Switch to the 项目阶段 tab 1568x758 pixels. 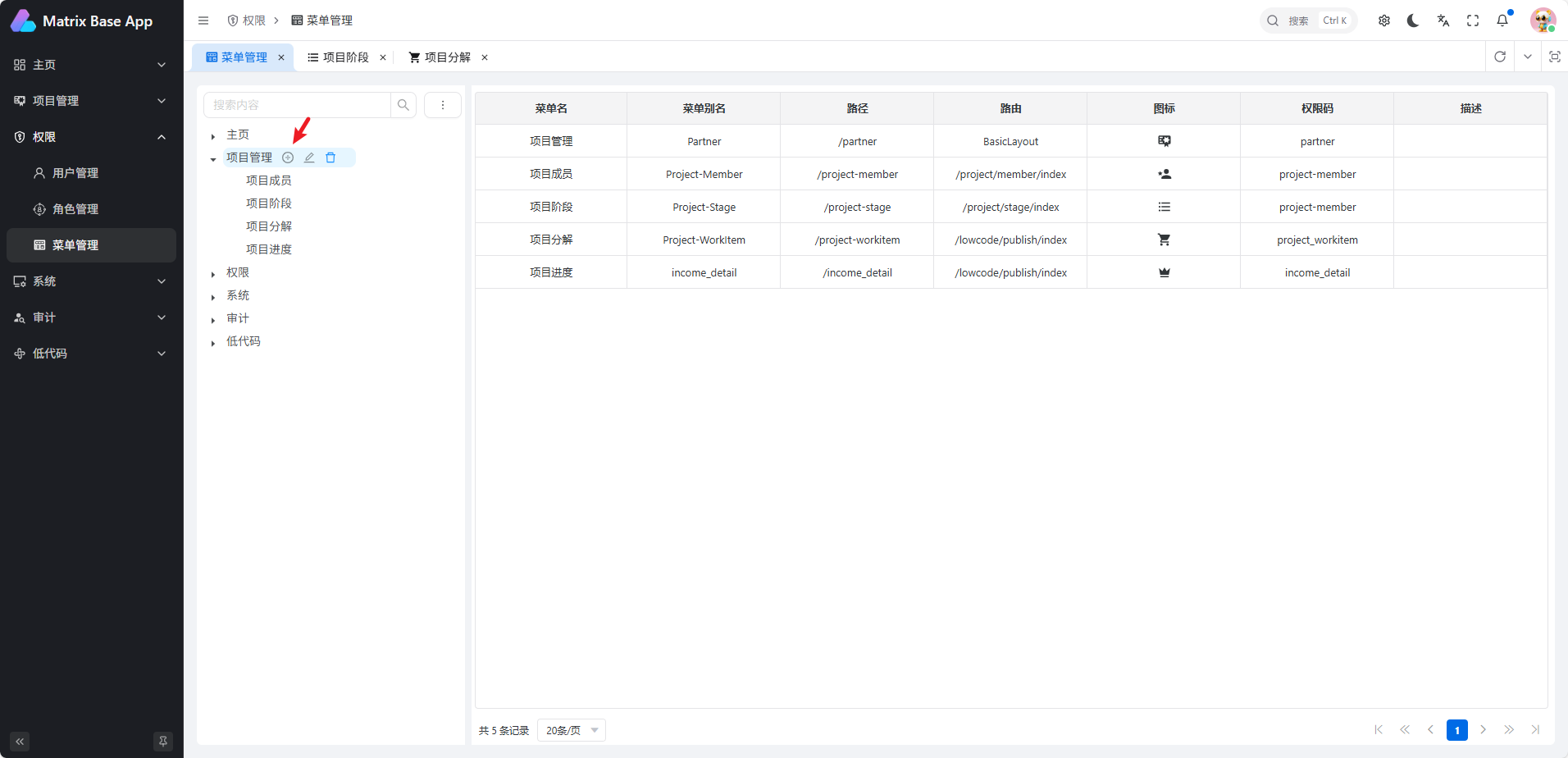[x=344, y=57]
